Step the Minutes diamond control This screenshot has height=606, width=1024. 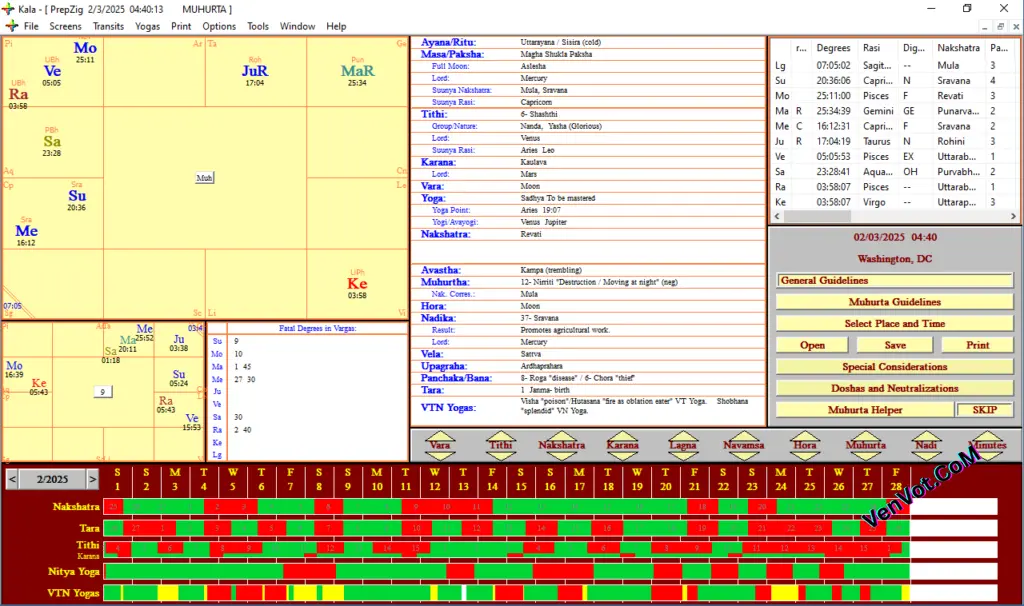[987, 445]
